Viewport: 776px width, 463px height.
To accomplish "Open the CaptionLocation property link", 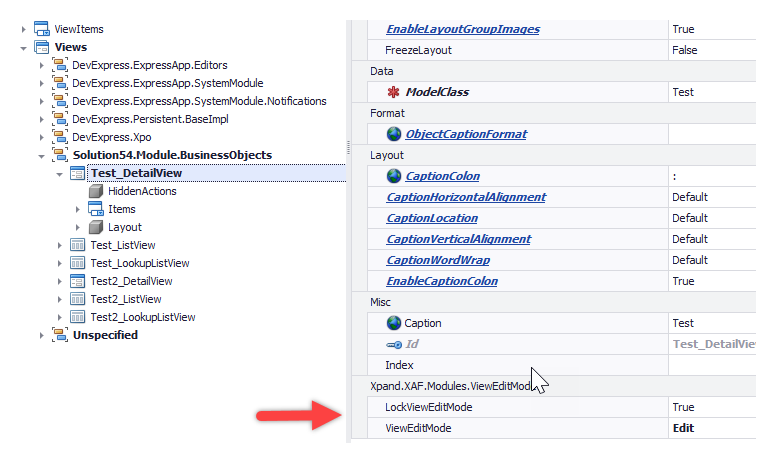I will click(432, 218).
